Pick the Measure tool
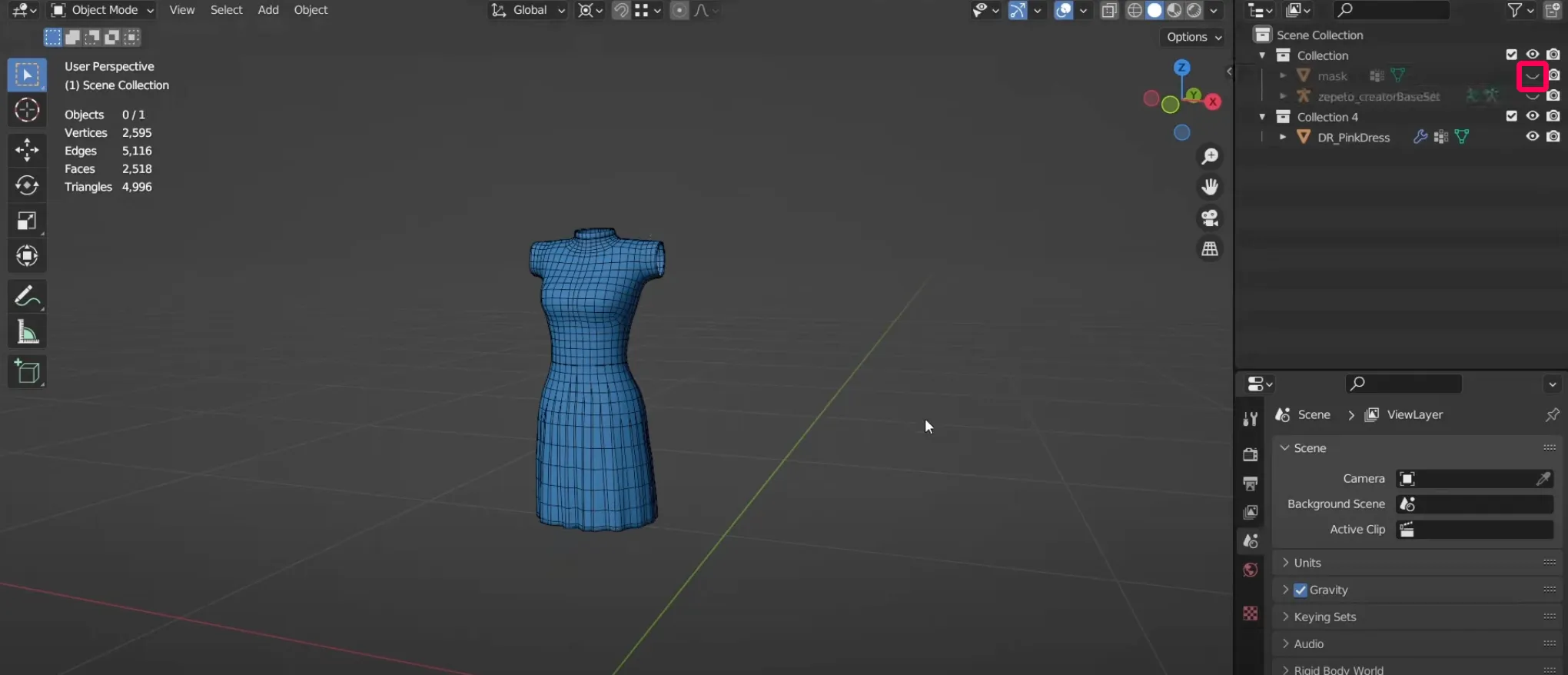This screenshot has width=1568, height=675. (27, 332)
